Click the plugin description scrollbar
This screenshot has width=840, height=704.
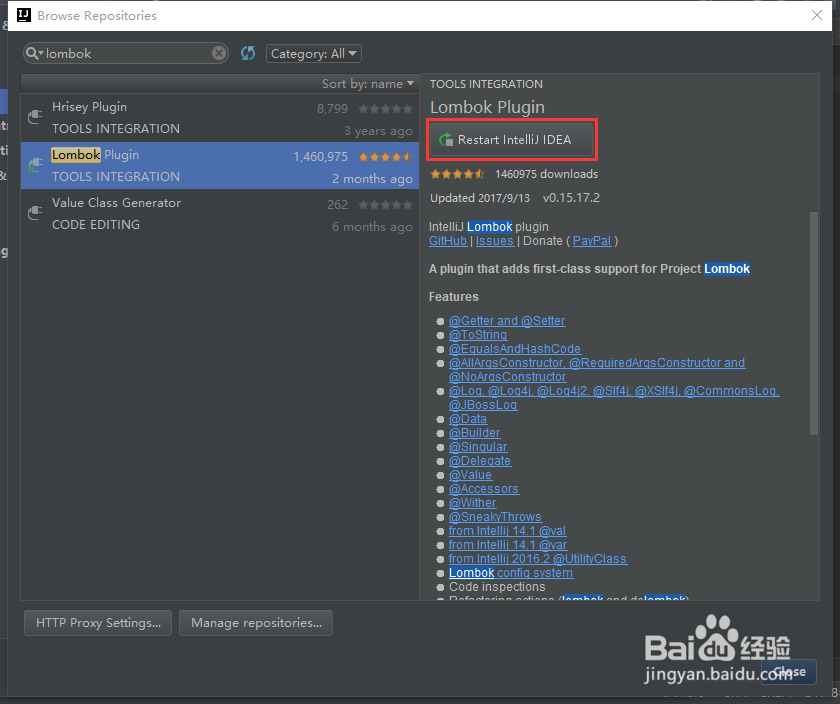click(x=814, y=323)
